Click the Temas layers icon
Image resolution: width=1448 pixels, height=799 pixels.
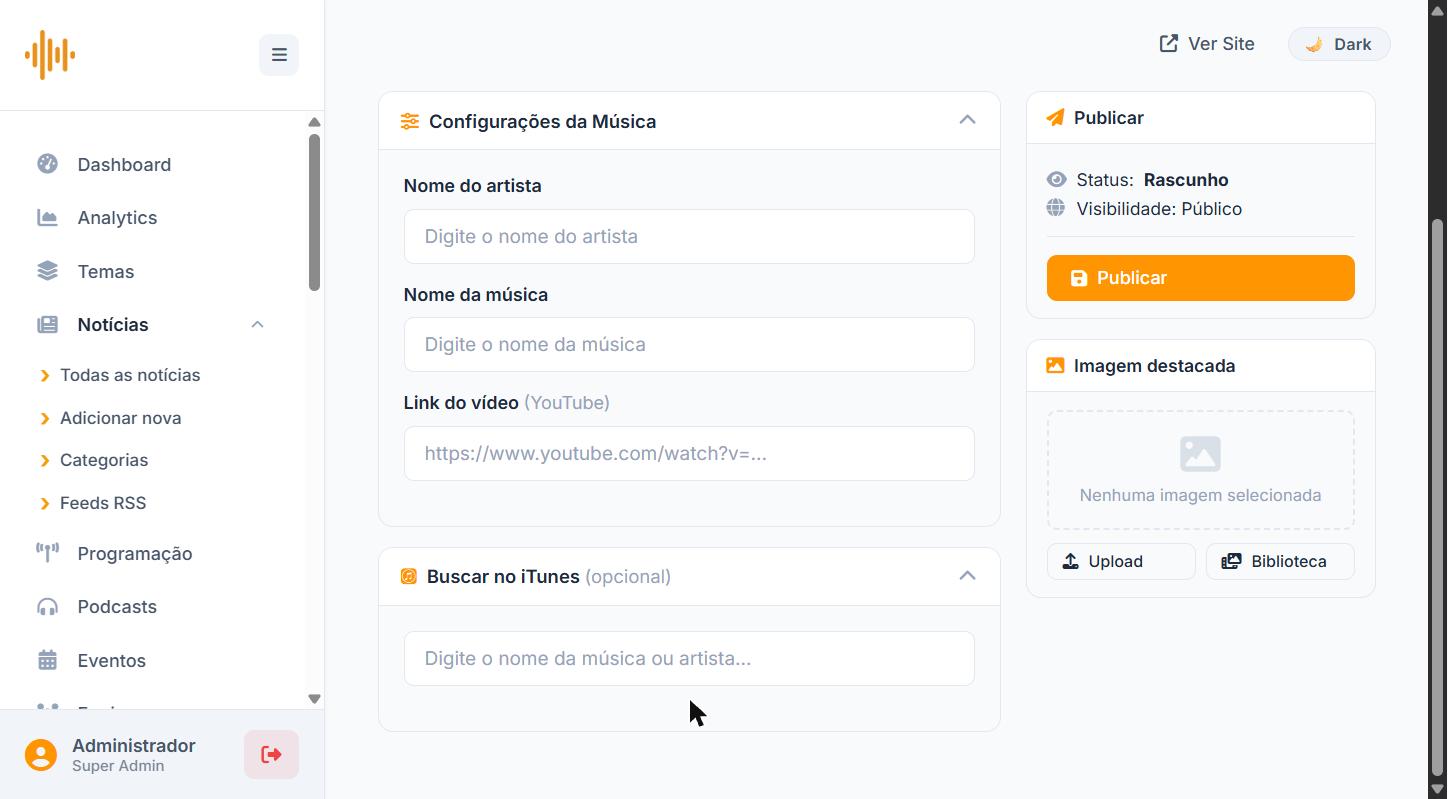tap(47, 271)
